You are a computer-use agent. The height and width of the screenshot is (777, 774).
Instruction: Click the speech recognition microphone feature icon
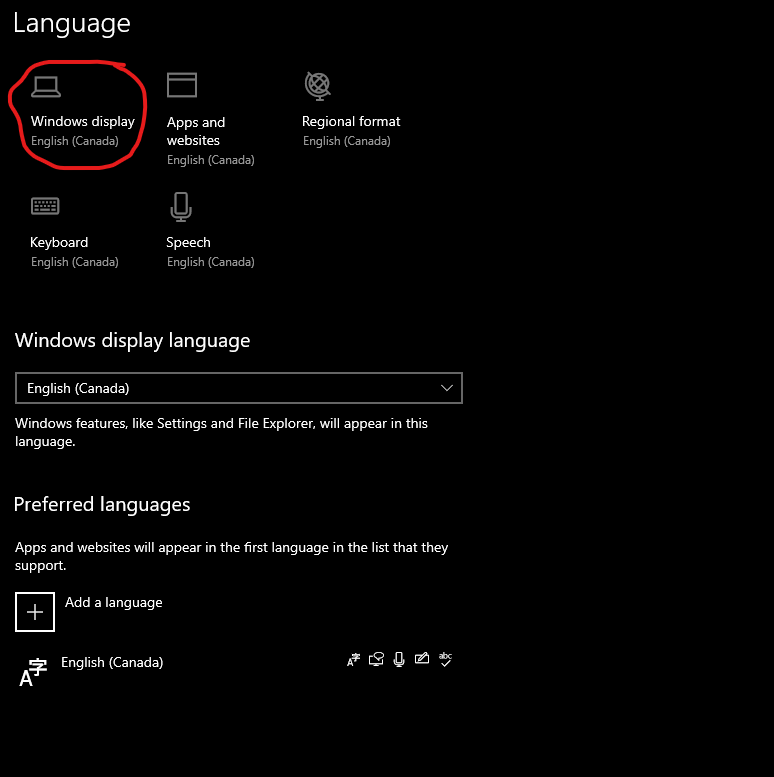click(x=399, y=660)
